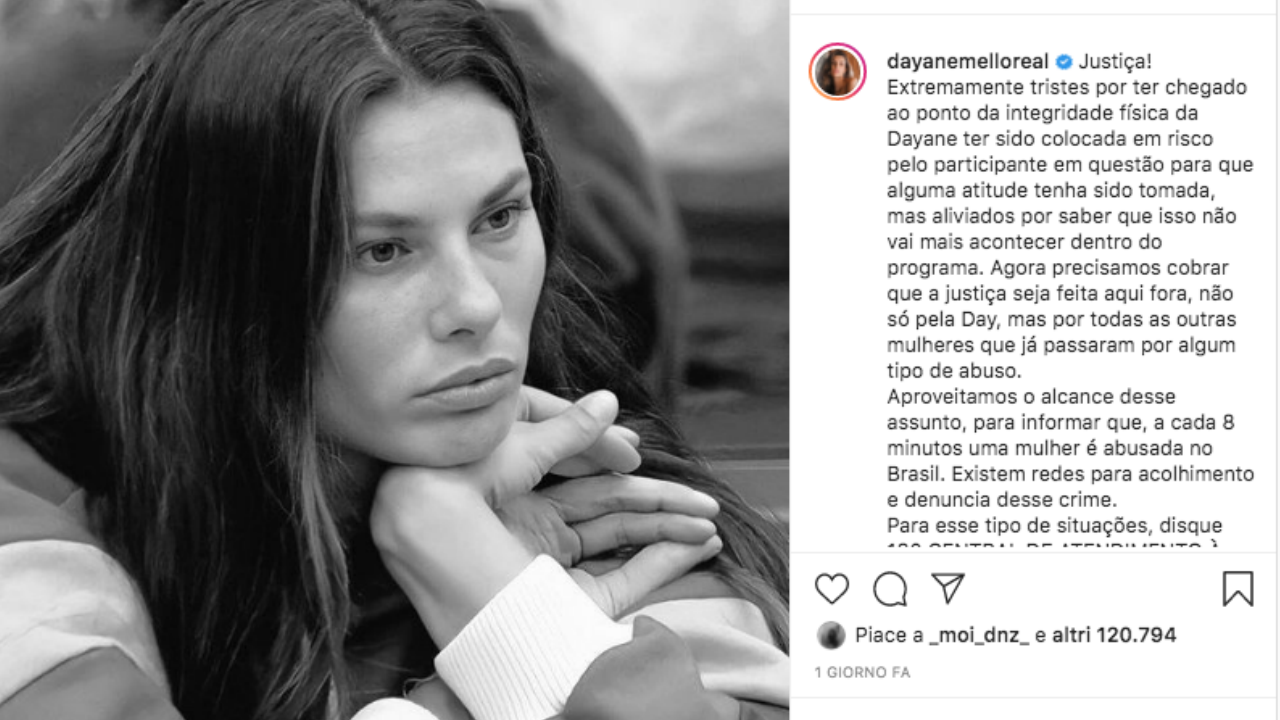The height and width of the screenshot is (720, 1280).
Task: Click the blue verified badge
Action: click(x=1064, y=62)
